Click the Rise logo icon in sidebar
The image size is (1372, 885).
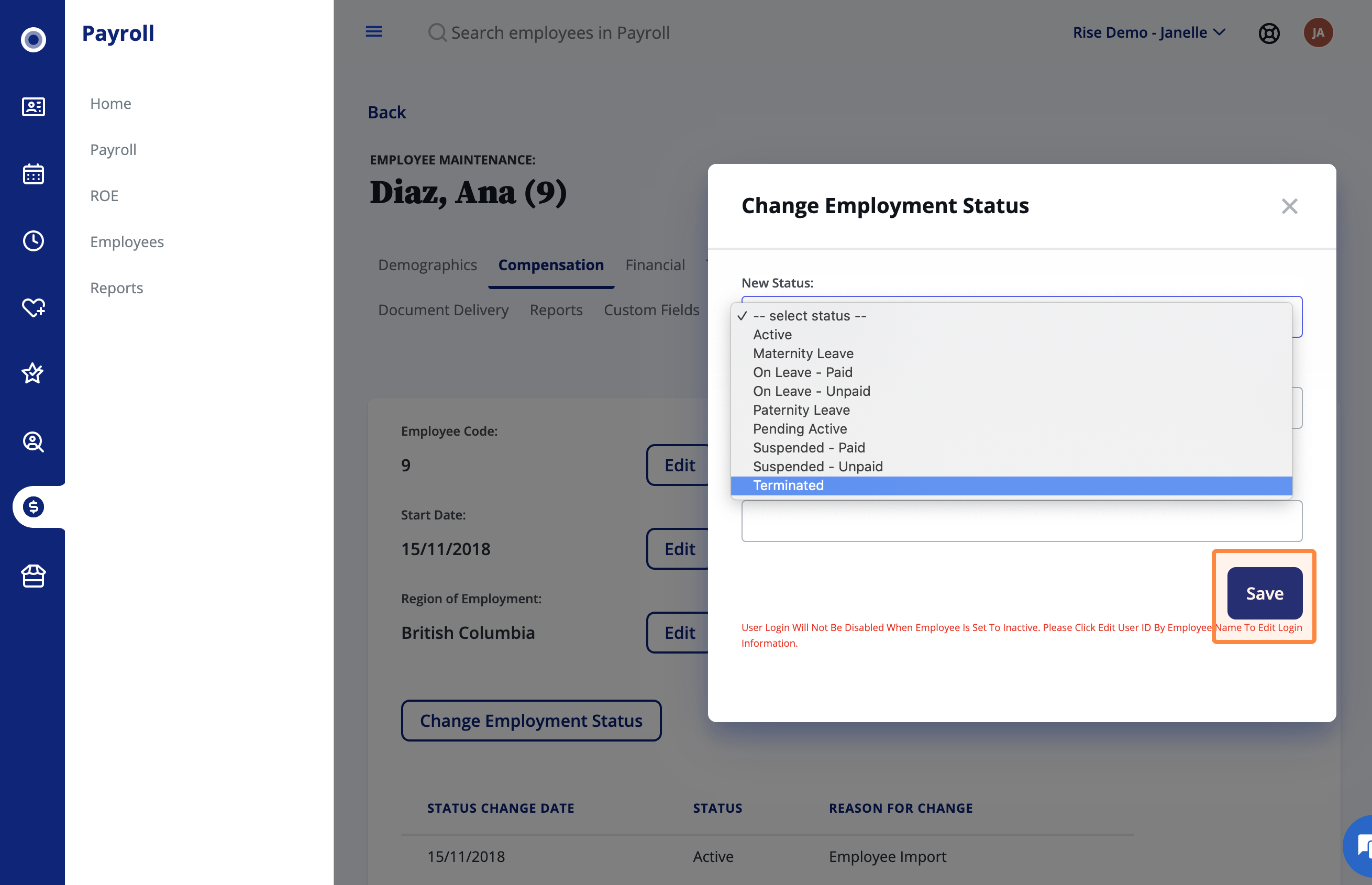[x=34, y=39]
